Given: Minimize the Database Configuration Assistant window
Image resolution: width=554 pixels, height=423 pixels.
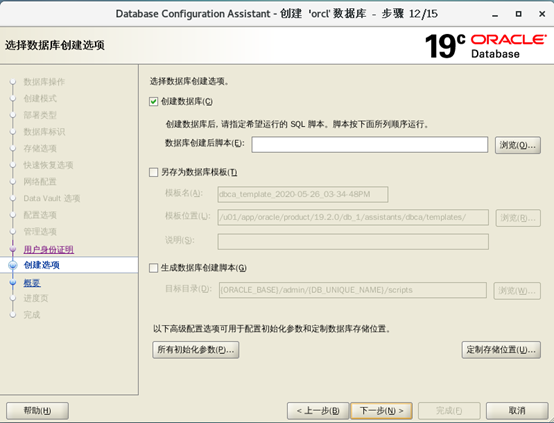Looking at the screenshot, I should tap(495, 14).
